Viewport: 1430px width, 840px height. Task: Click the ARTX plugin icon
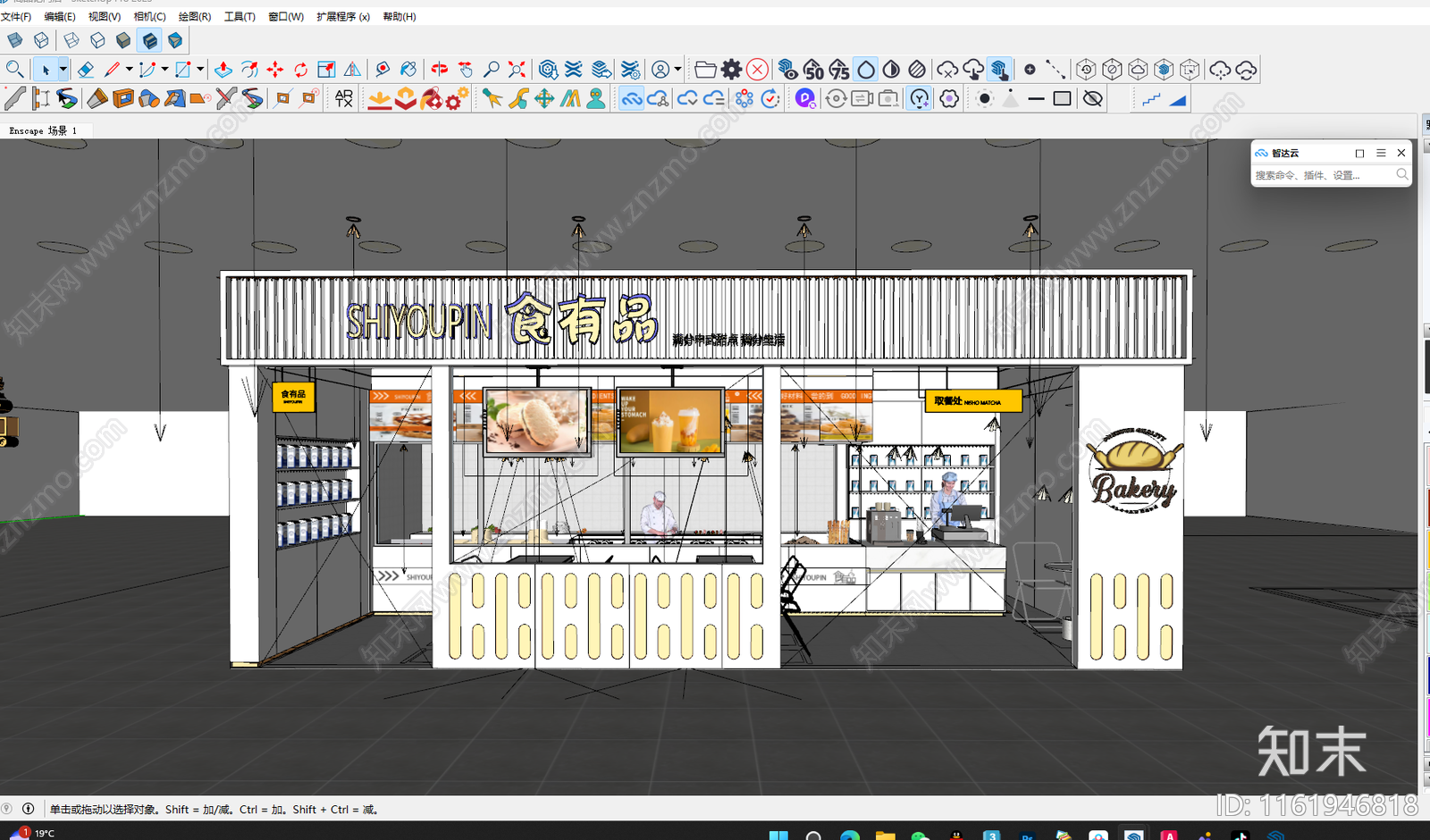344,98
